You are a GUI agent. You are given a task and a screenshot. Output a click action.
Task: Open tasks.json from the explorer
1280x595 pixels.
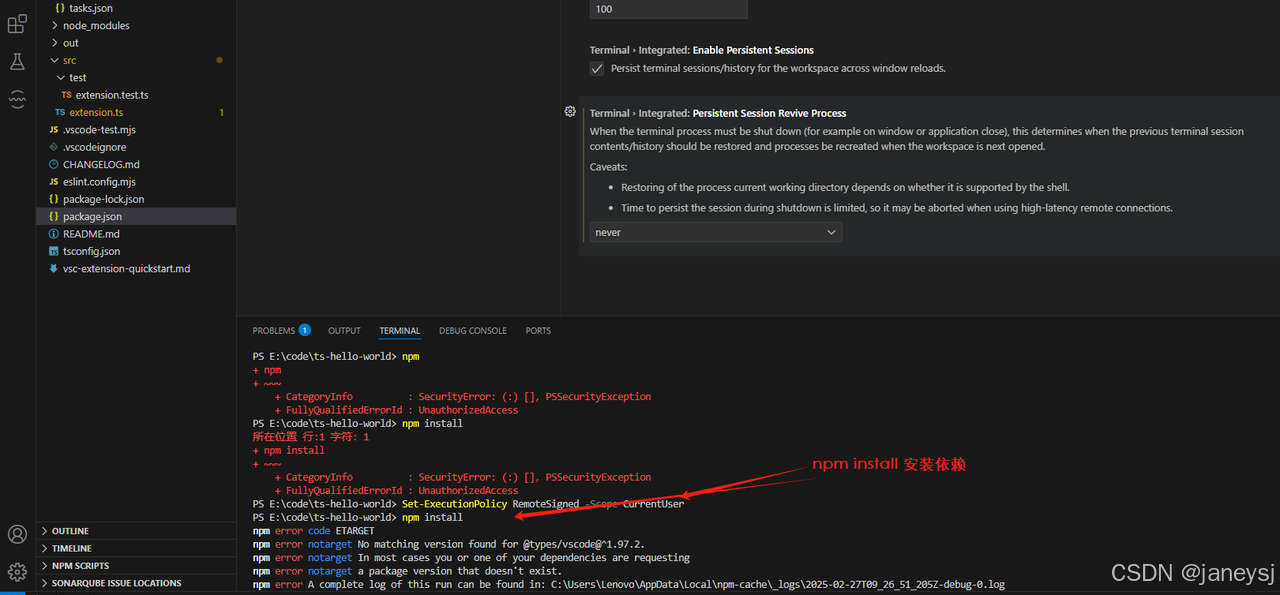[91, 8]
